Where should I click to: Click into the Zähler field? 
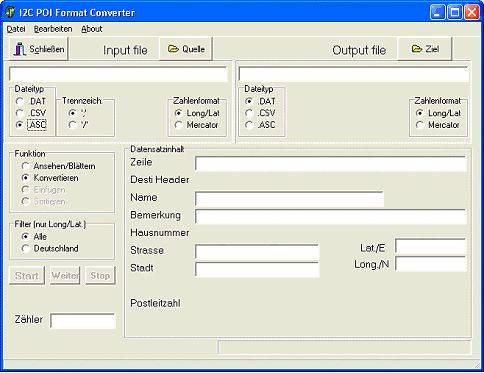tap(83, 321)
